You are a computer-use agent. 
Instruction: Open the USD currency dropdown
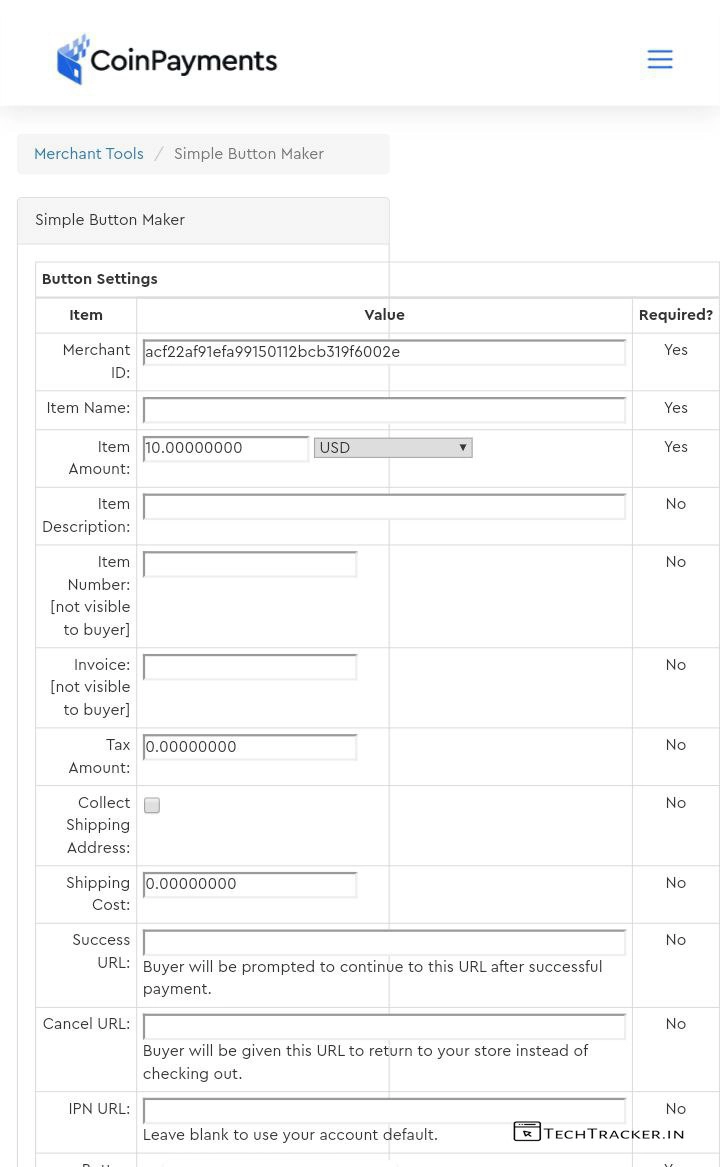coord(393,448)
